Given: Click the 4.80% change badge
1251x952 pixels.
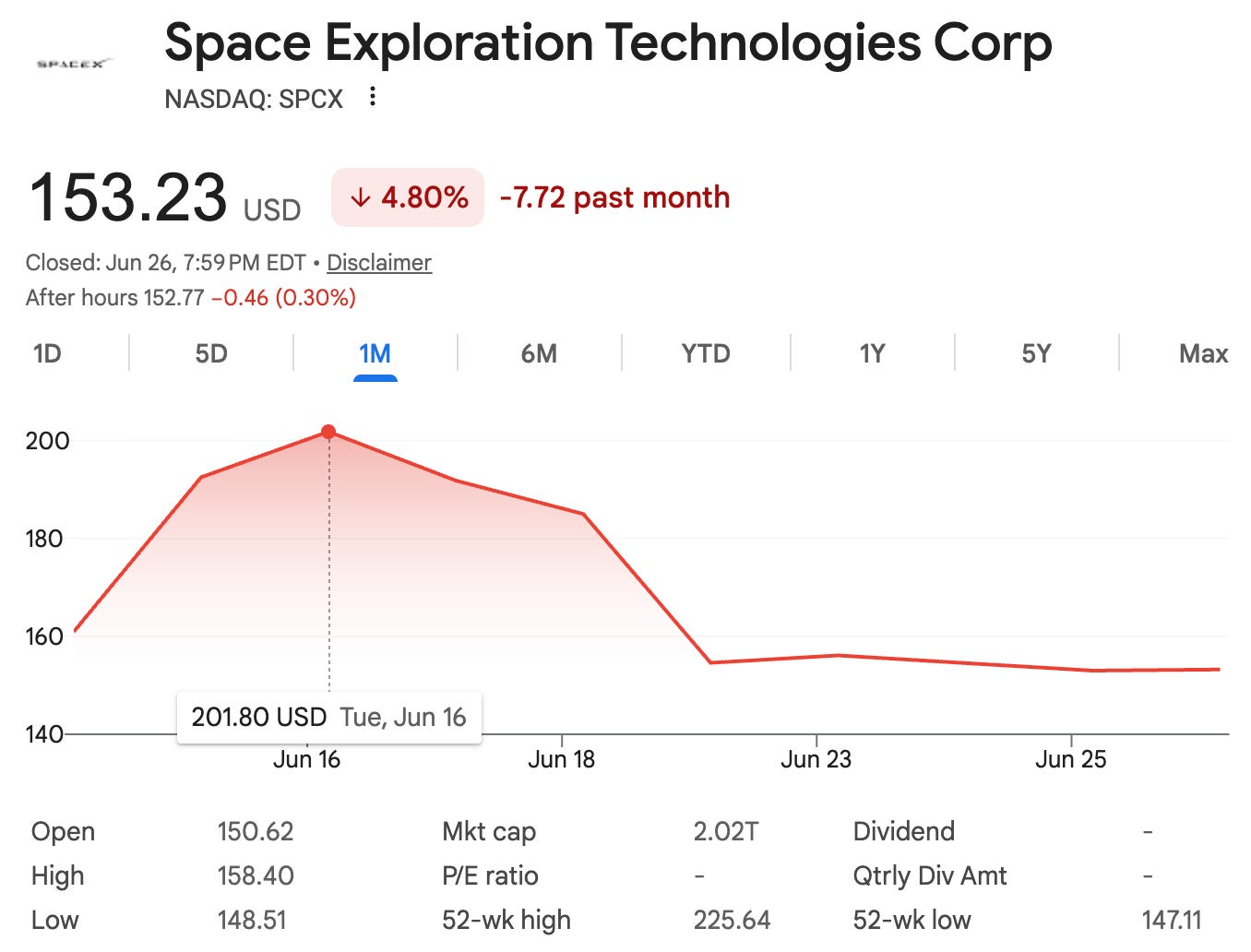Looking at the screenshot, I should [x=408, y=197].
